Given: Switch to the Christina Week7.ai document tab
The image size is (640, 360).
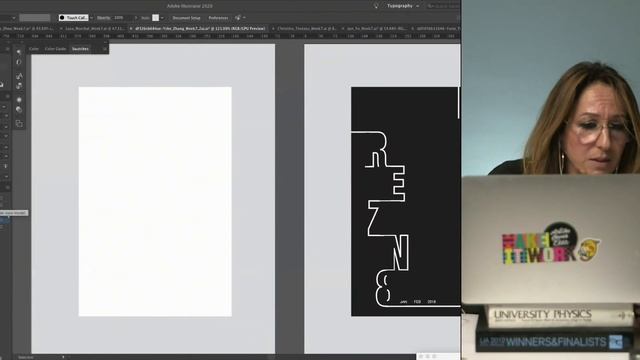Looking at the screenshot, I should pos(306,29).
